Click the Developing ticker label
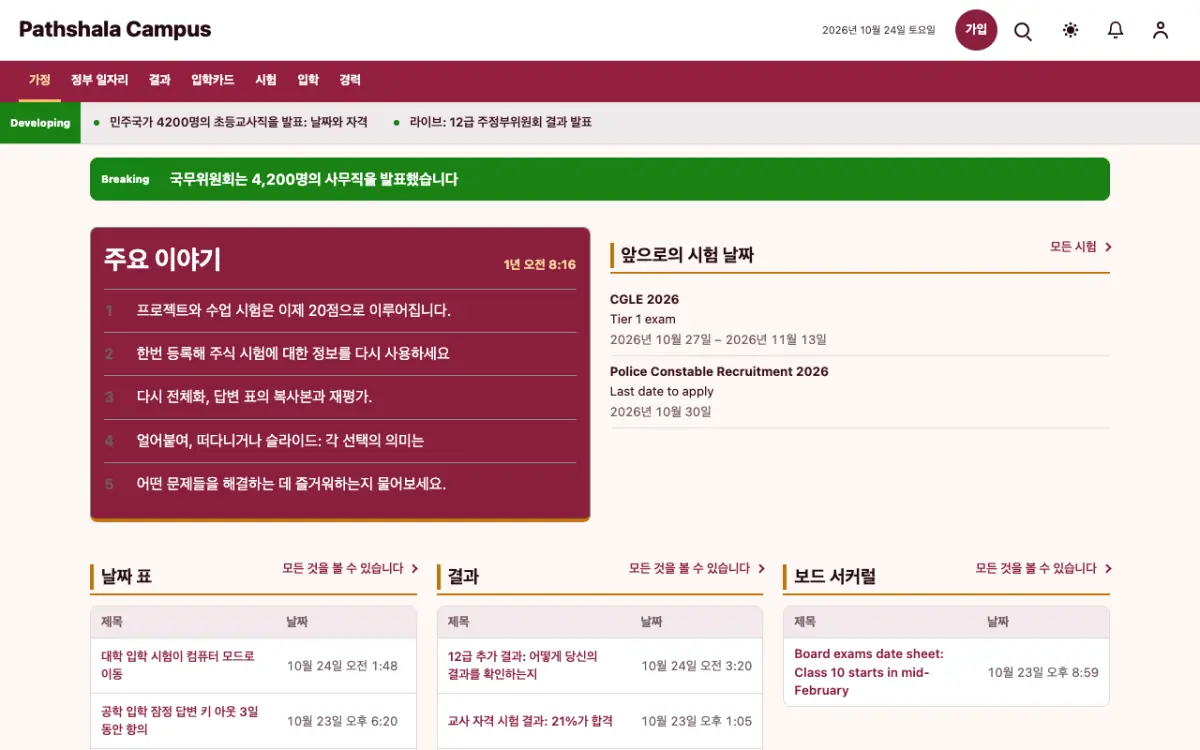The image size is (1200, 750). 40,123
